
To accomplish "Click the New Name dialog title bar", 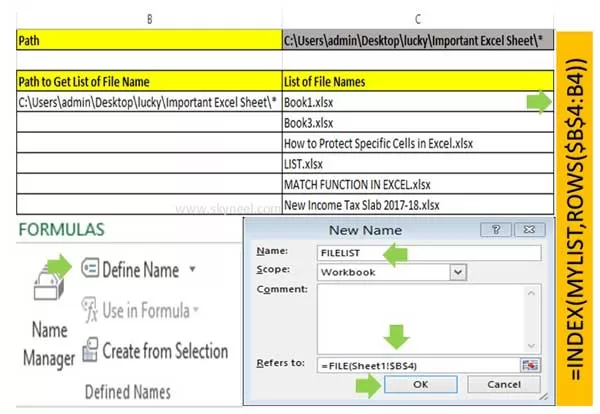I will [x=365, y=230].
